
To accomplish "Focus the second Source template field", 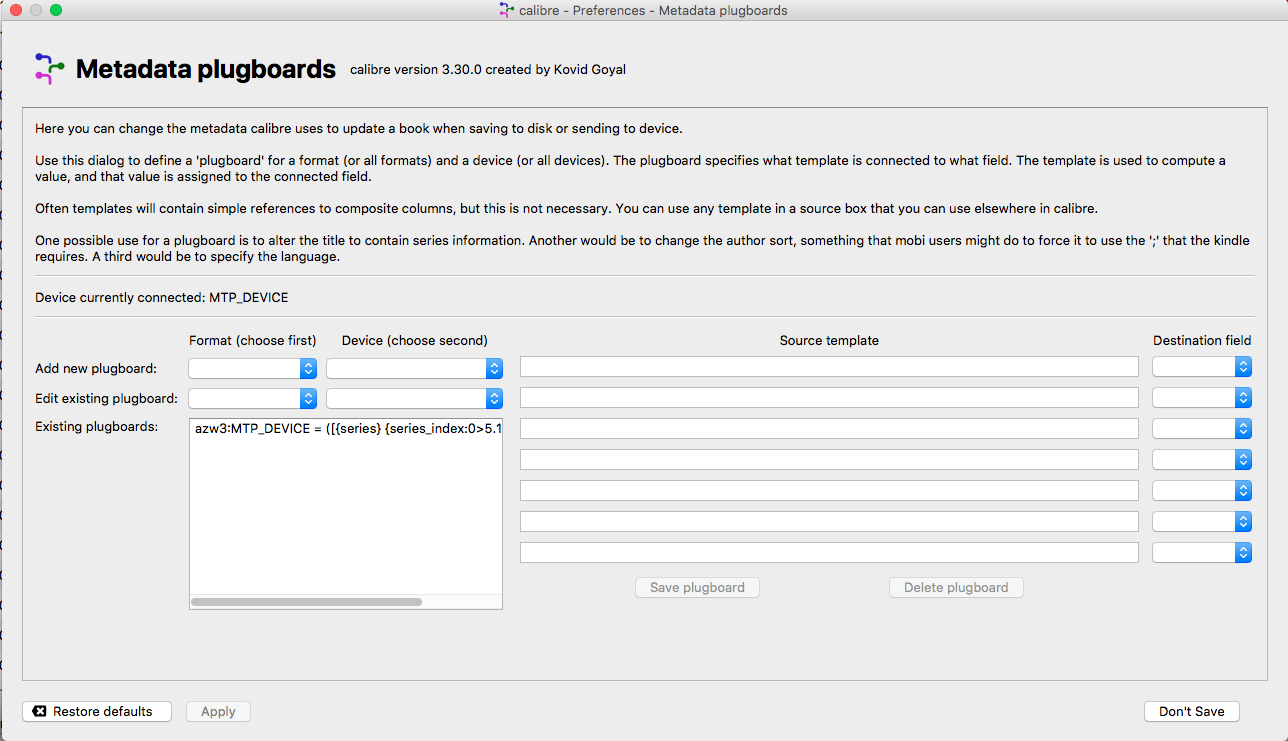I will coord(829,398).
